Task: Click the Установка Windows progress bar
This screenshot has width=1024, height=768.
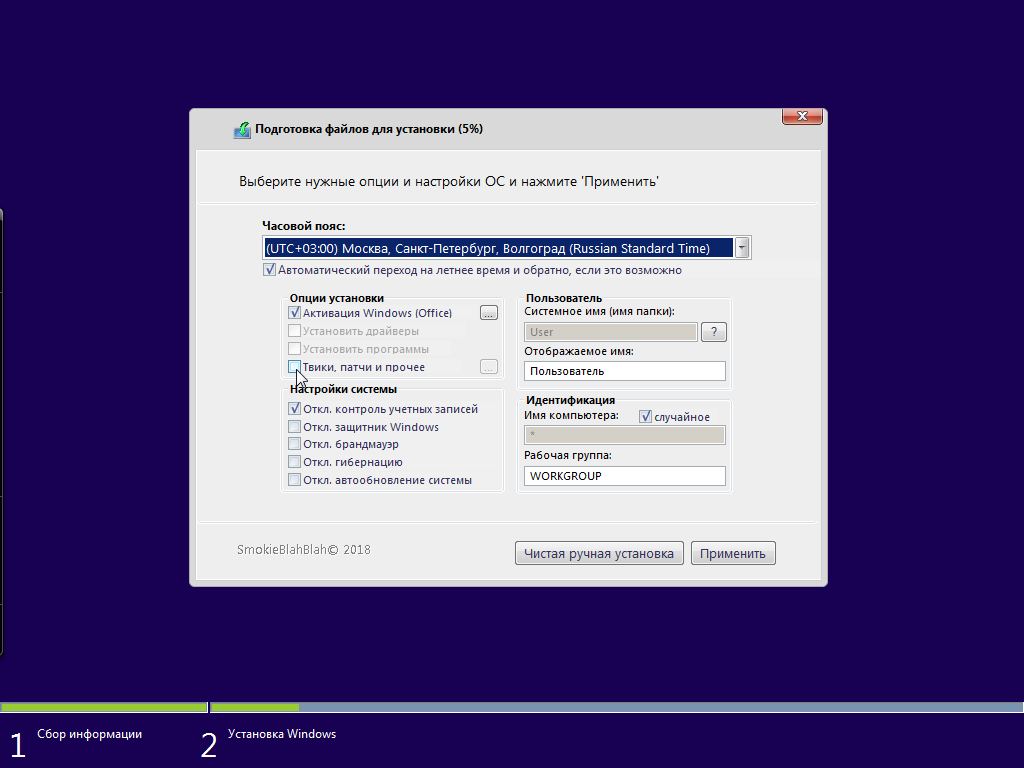Action: (616, 707)
